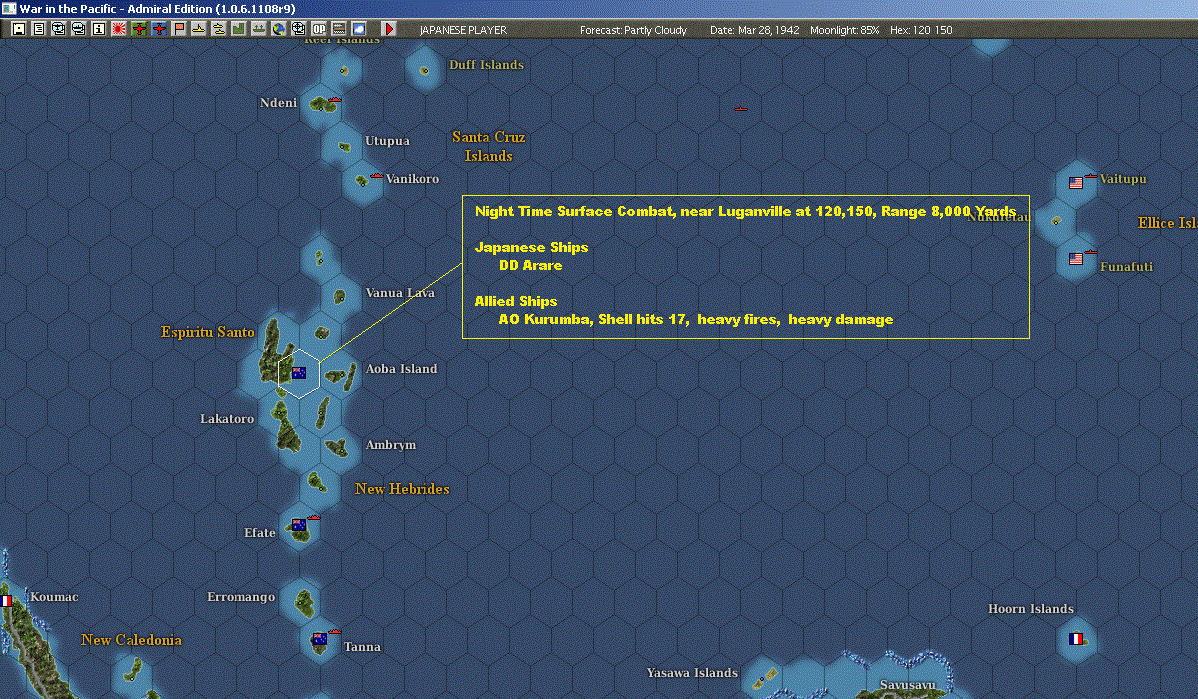Click the 'Hex: 120 150' status text
This screenshot has width=1198, height=699.
pos(921,30)
